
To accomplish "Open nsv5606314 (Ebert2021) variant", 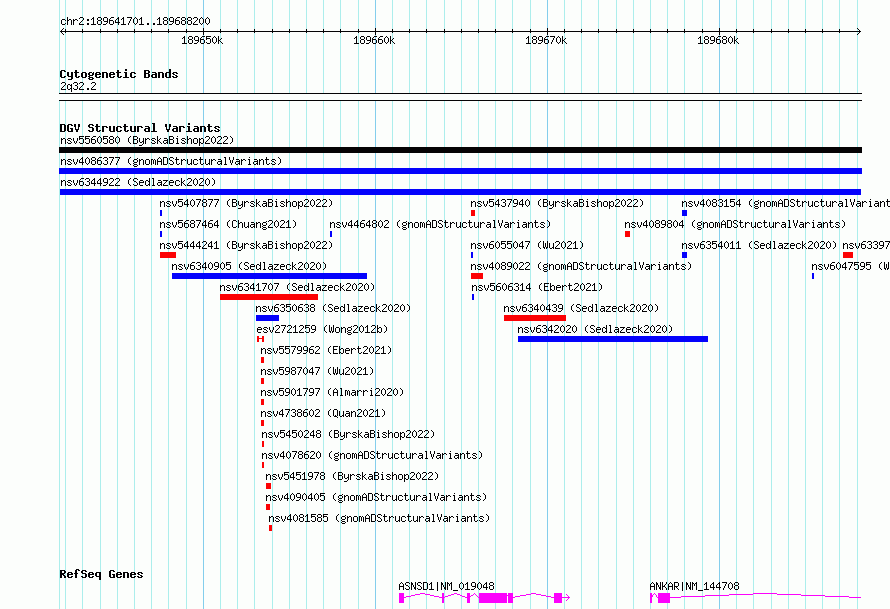I will (x=536, y=287).
